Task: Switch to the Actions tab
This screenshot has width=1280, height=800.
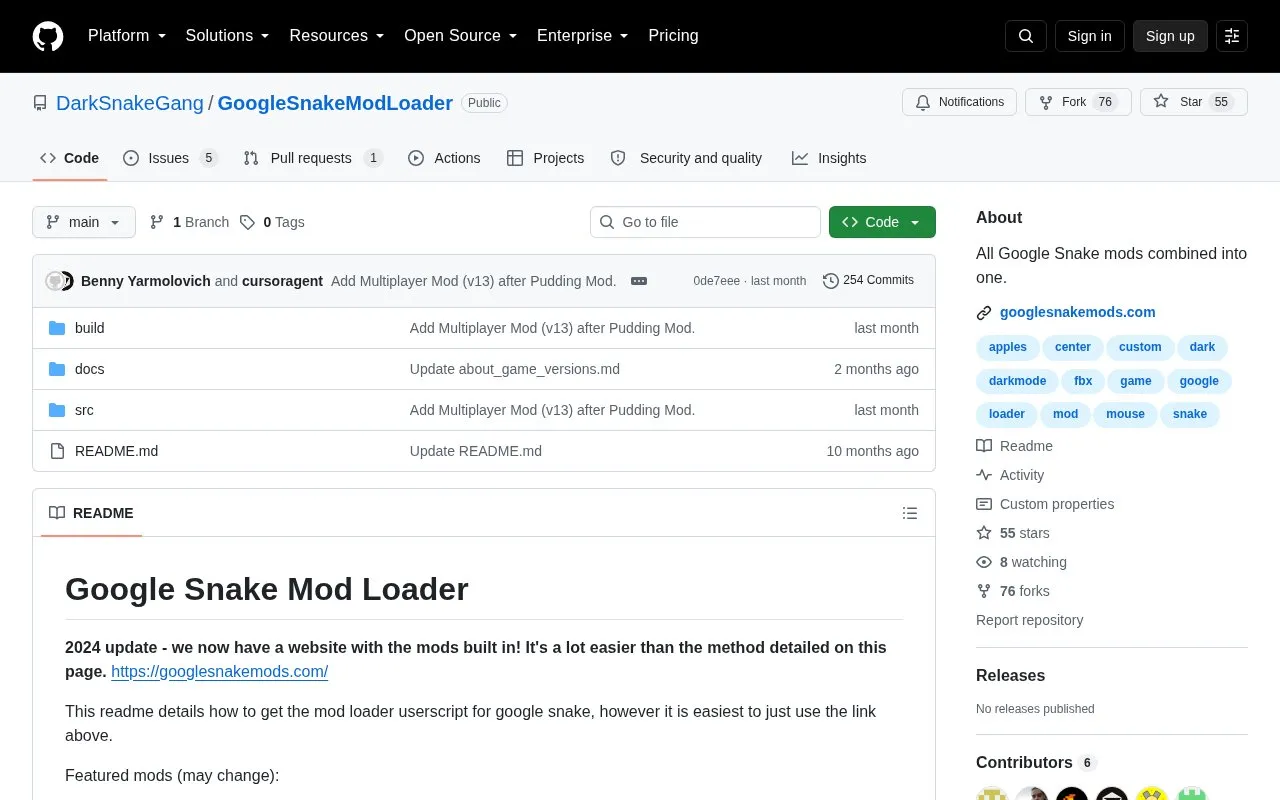Action: [444, 158]
